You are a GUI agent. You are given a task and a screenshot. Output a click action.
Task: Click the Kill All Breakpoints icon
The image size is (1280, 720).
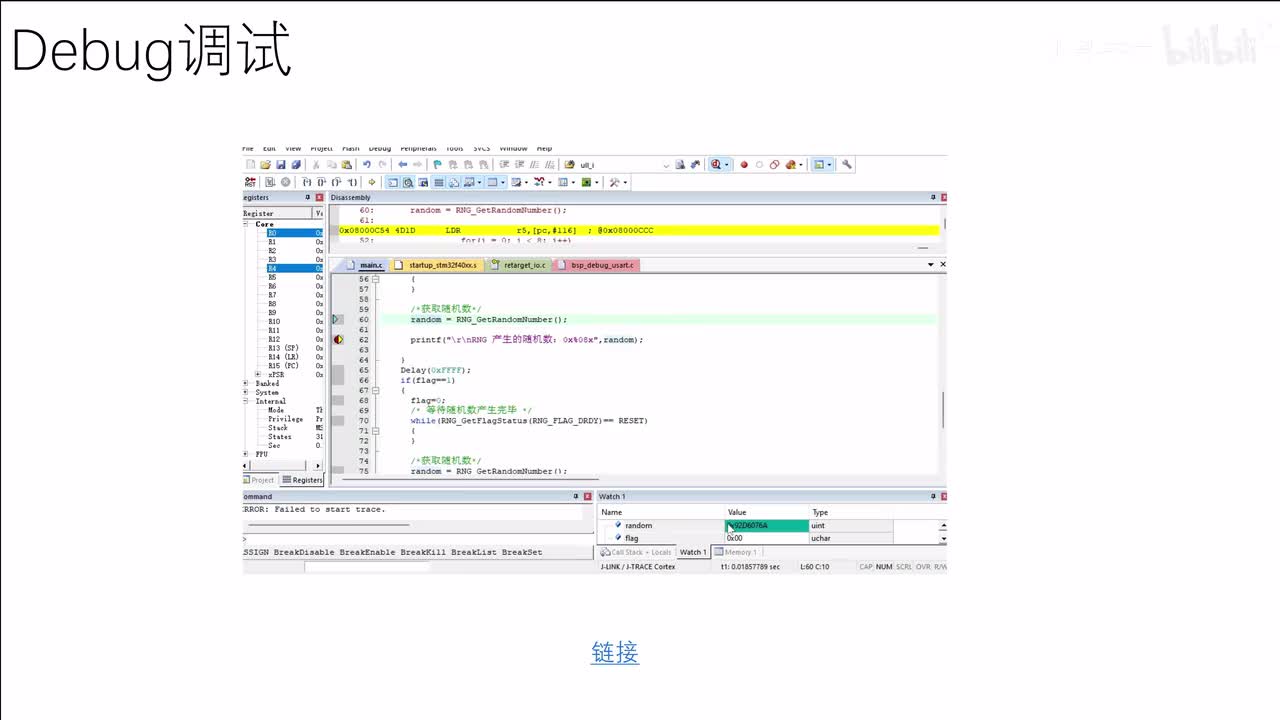click(790, 165)
